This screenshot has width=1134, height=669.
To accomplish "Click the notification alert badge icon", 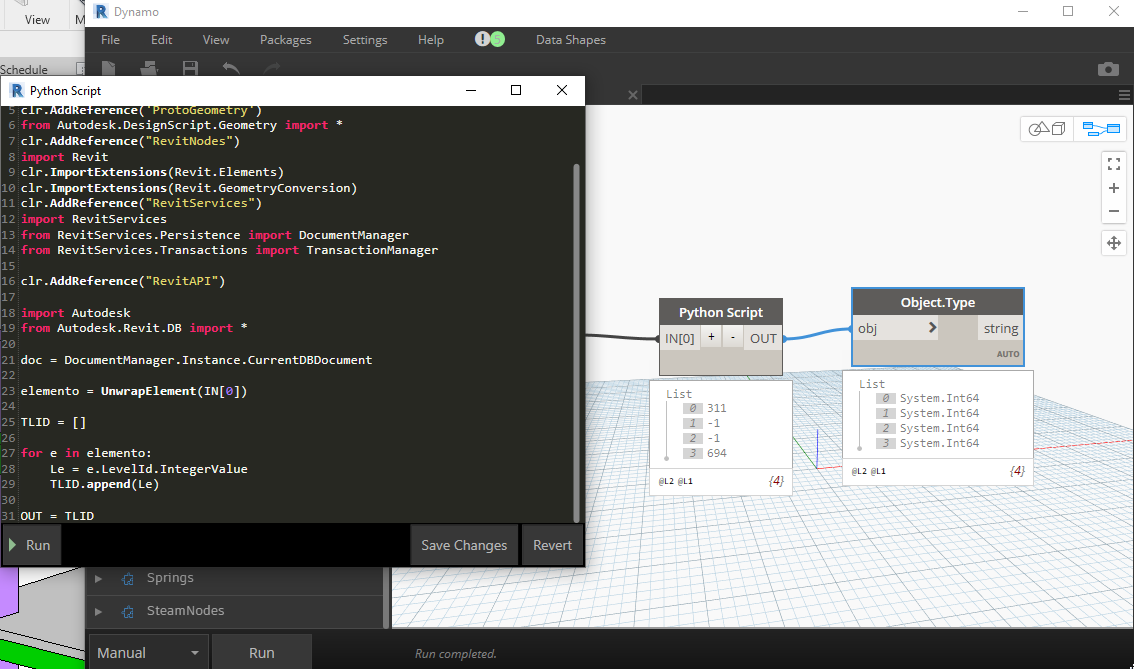I will click(x=490, y=39).
